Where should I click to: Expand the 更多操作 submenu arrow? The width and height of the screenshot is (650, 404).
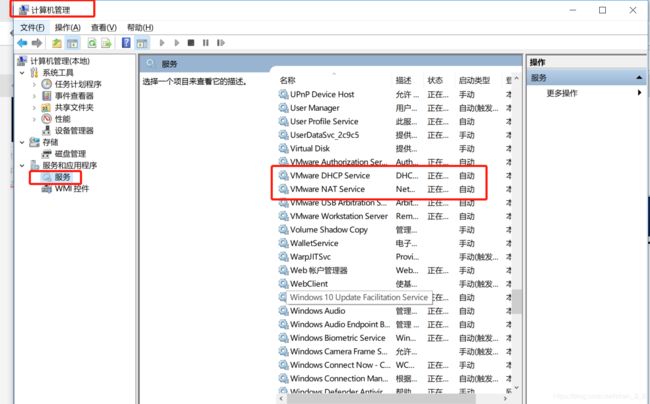(639, 93)
